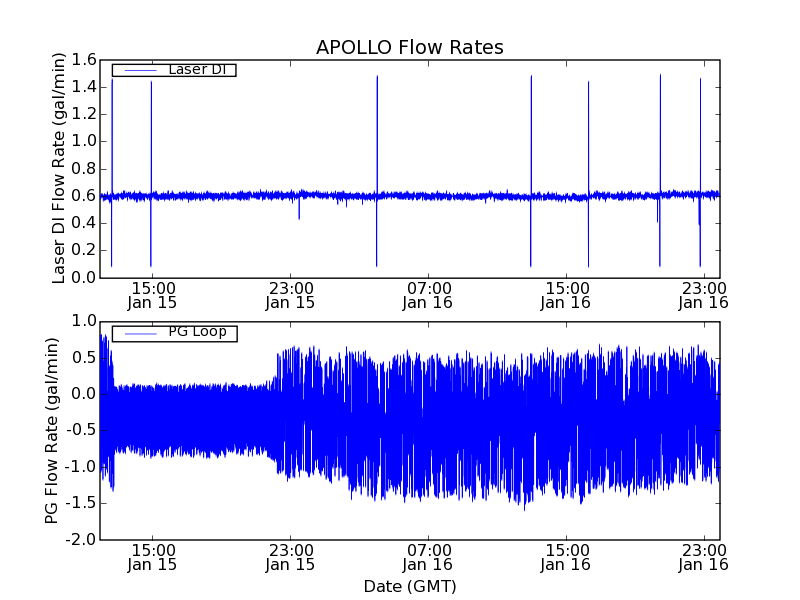Click "15:00 Jan 15" under the Laser DI plot
Screen dimensions: 800x600
pyautogui.click(x=153, y=296)
